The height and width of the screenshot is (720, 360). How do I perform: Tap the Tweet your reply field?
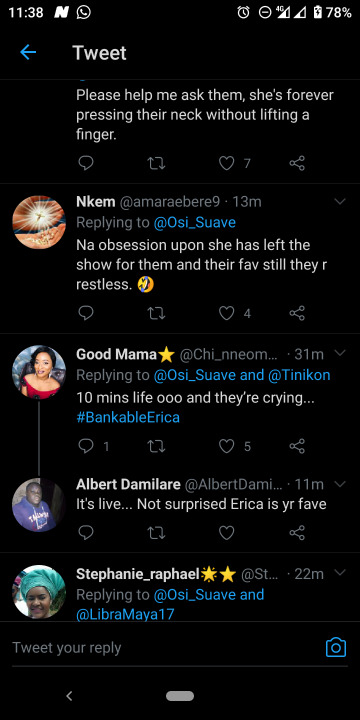(165, 647)
